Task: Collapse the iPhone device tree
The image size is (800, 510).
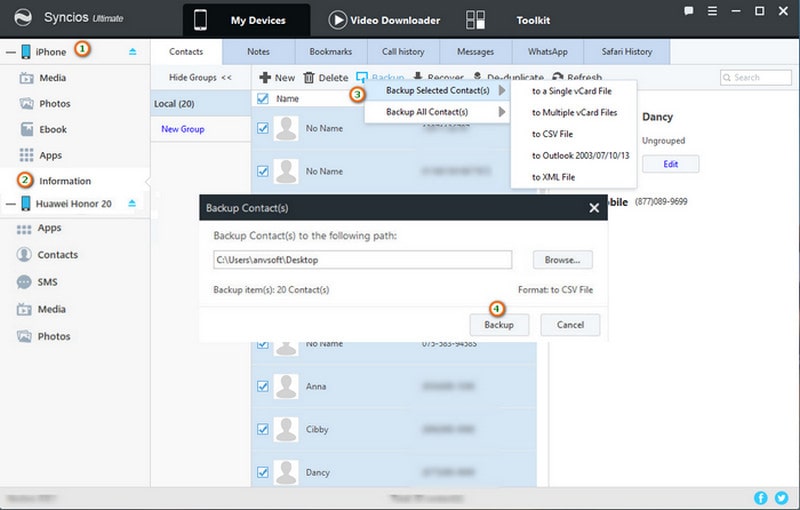Action: [x=10, y=52]
